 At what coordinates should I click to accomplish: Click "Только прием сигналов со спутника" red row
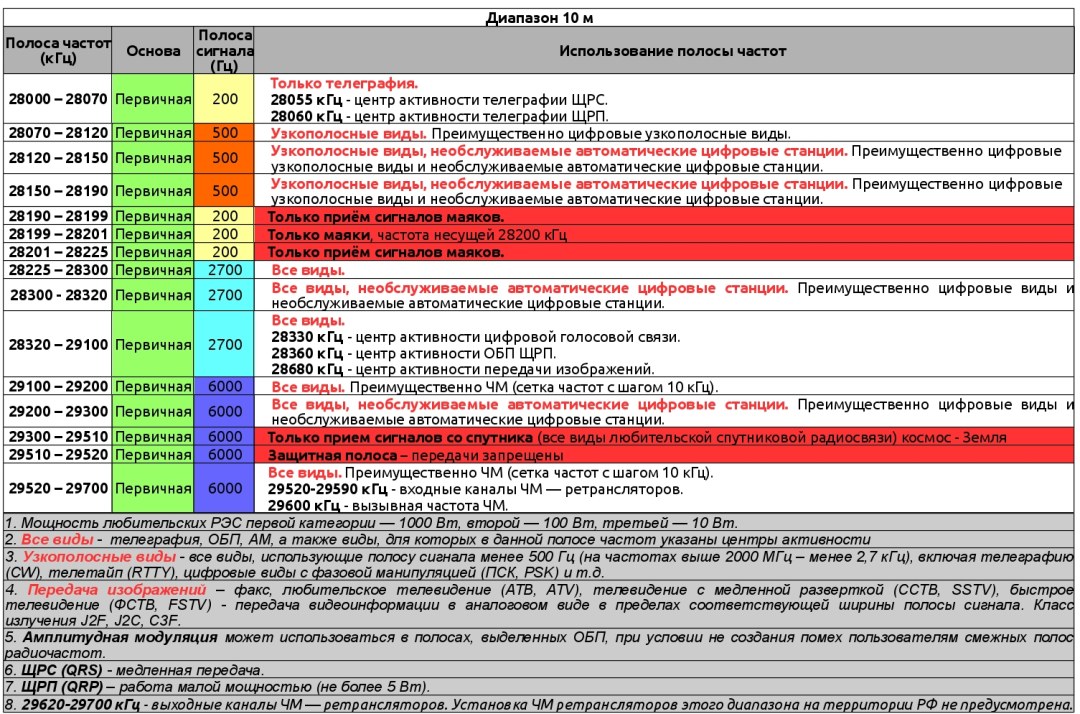[x=664, y=437]
